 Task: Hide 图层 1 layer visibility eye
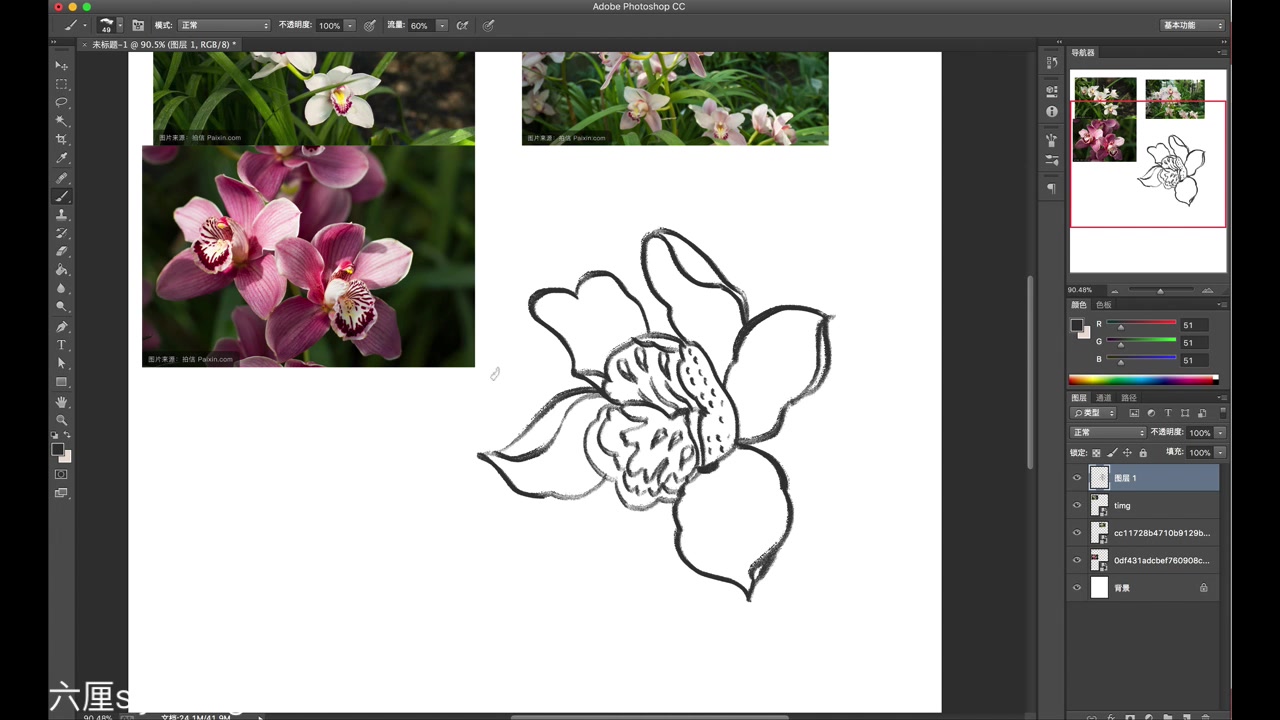pyautogui.click(x=1077, y=478)
